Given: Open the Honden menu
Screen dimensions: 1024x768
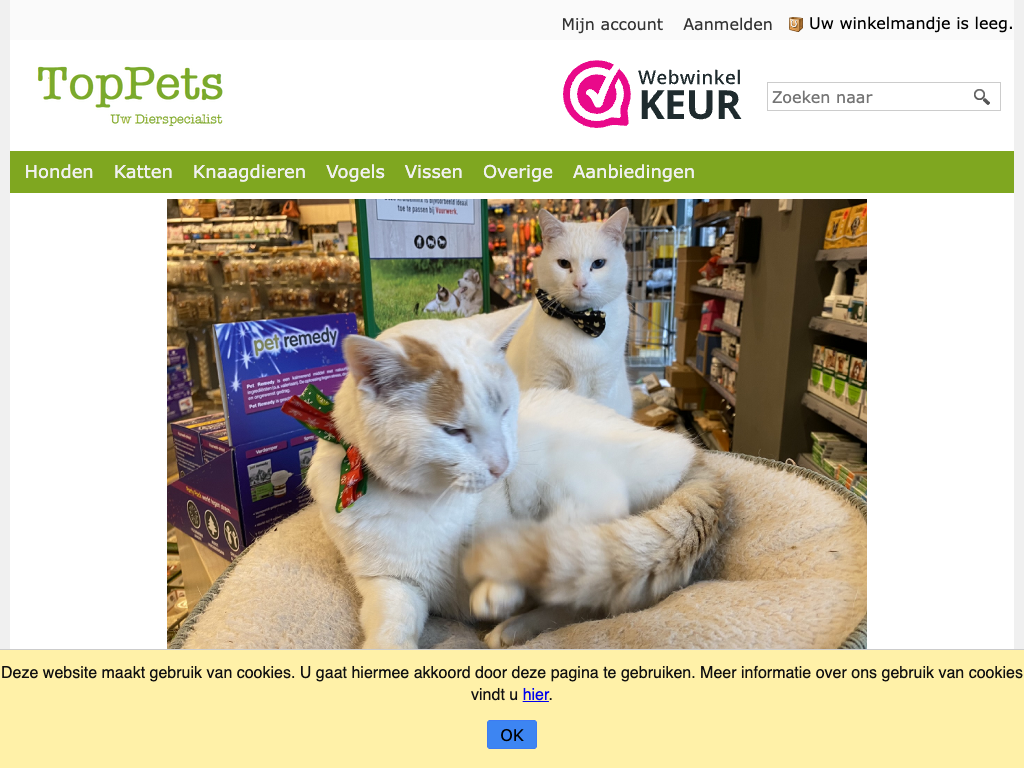Looking at the screenshot, I should coord(59,172).
